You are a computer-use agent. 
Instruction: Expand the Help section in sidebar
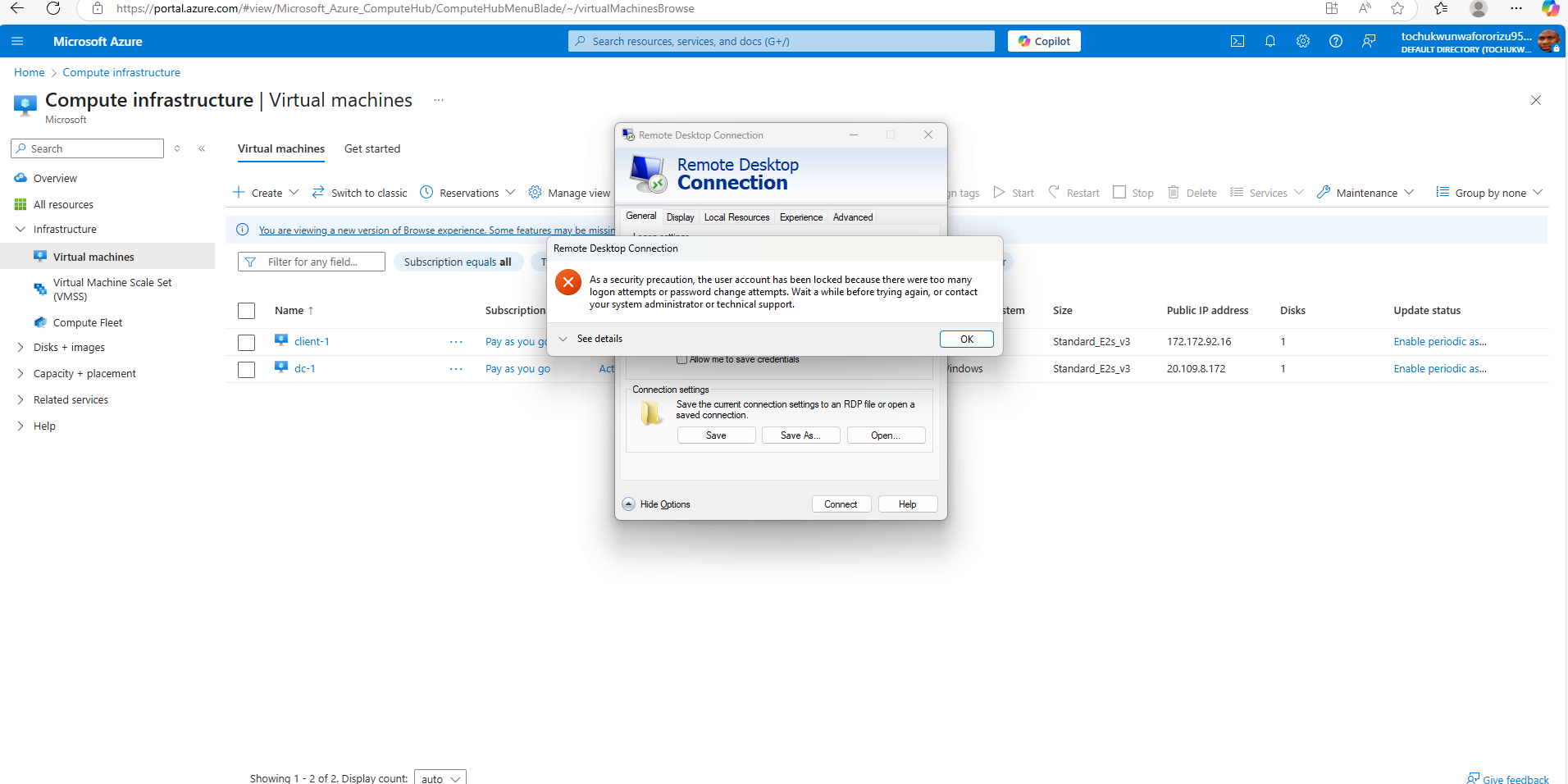pos(21,426)
